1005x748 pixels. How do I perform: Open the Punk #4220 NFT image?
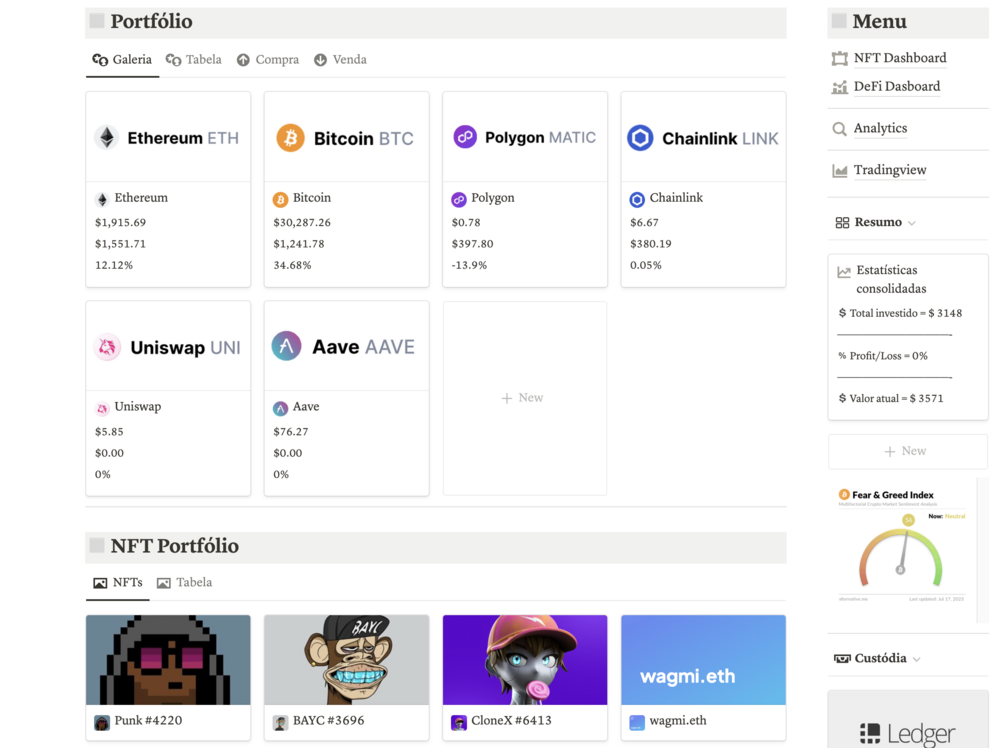coord(168,660)
